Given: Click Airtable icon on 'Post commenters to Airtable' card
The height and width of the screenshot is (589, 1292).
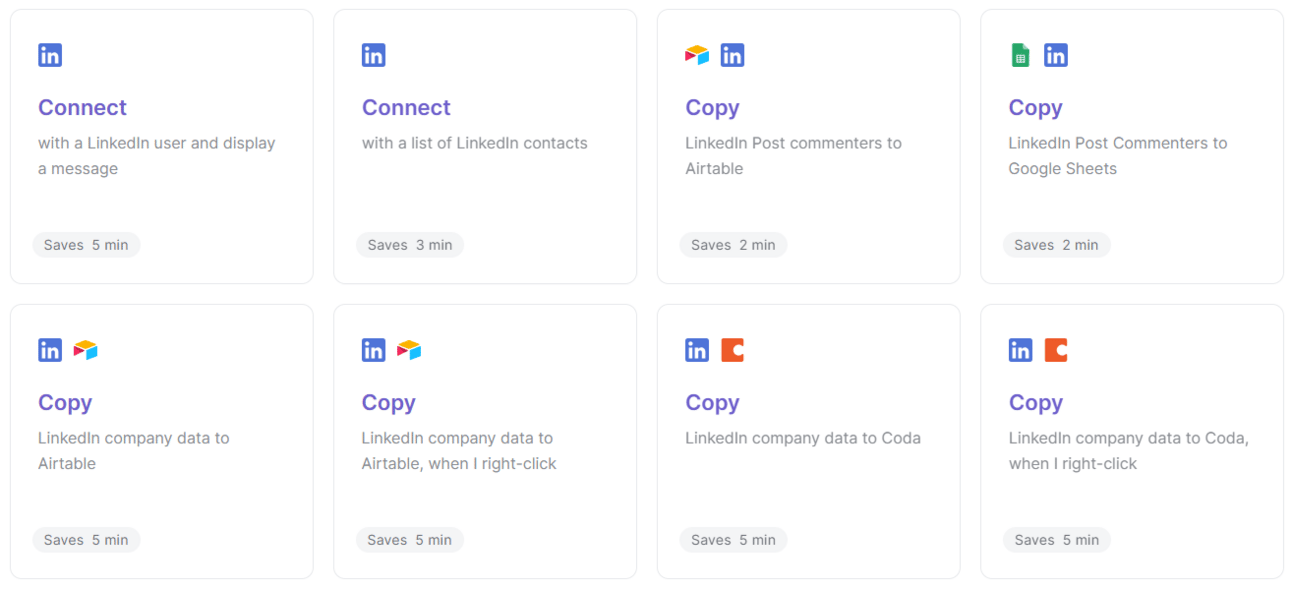Looking at the screenshot, I should [x=697, y=55].
